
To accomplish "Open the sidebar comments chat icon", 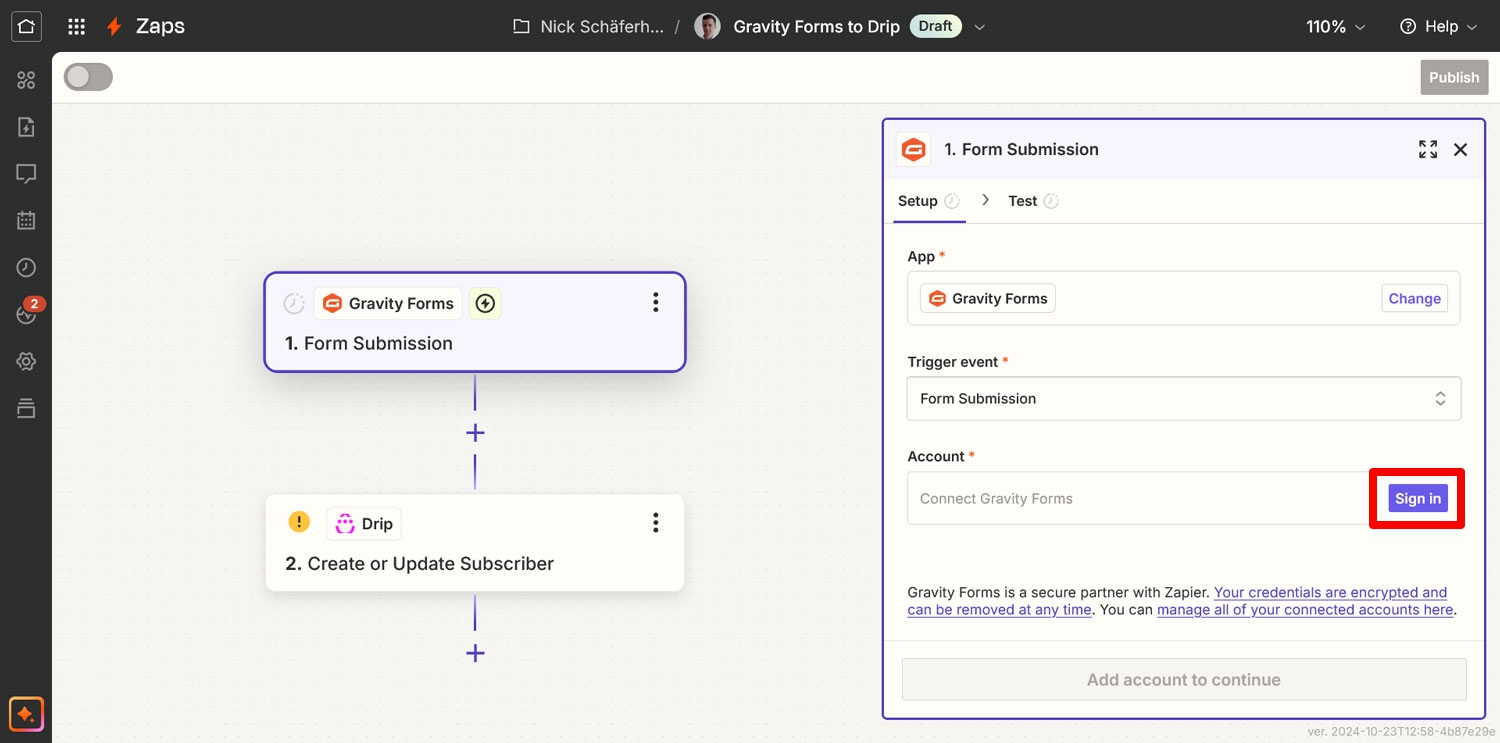I will (x=26, y=174).
